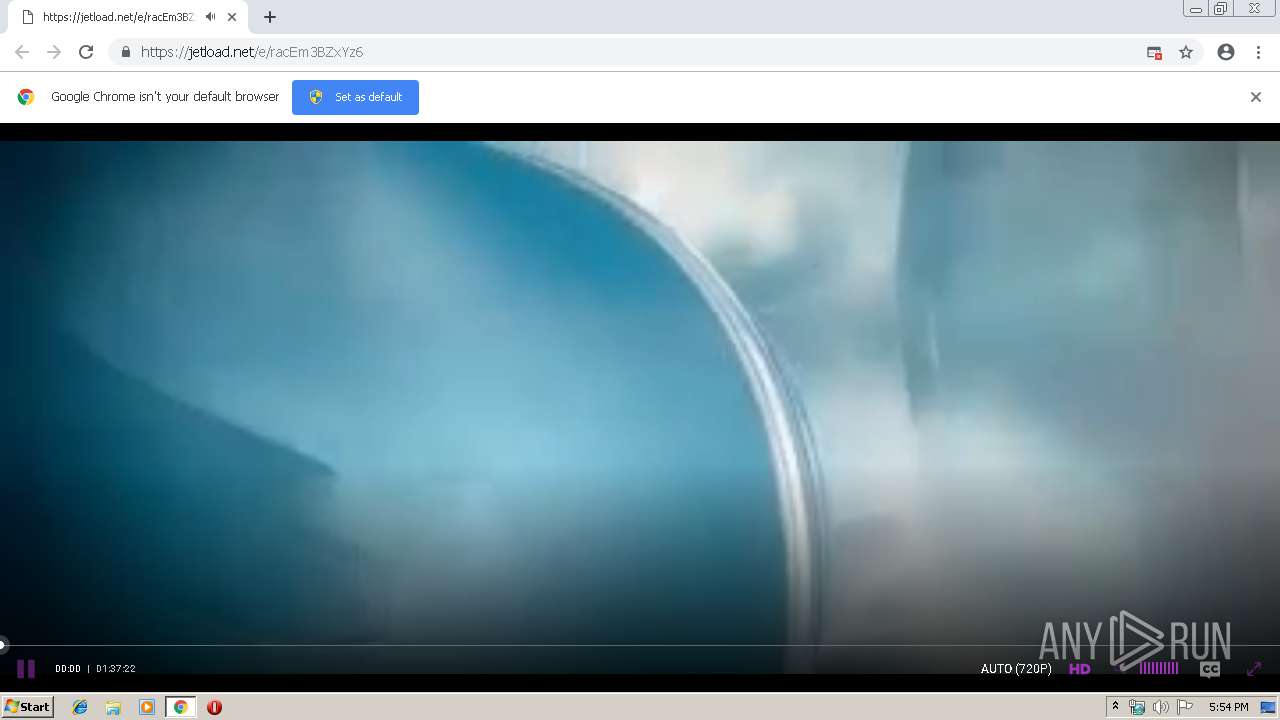View site security lock info
This screenshot has height=720, width=1280.
pyautogui.click(x=125, y=52)
